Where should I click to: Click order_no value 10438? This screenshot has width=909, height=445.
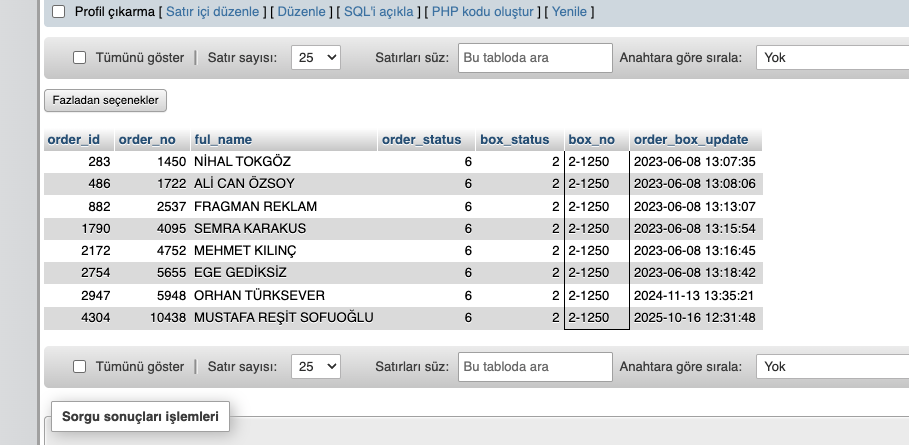click(168, 318)
